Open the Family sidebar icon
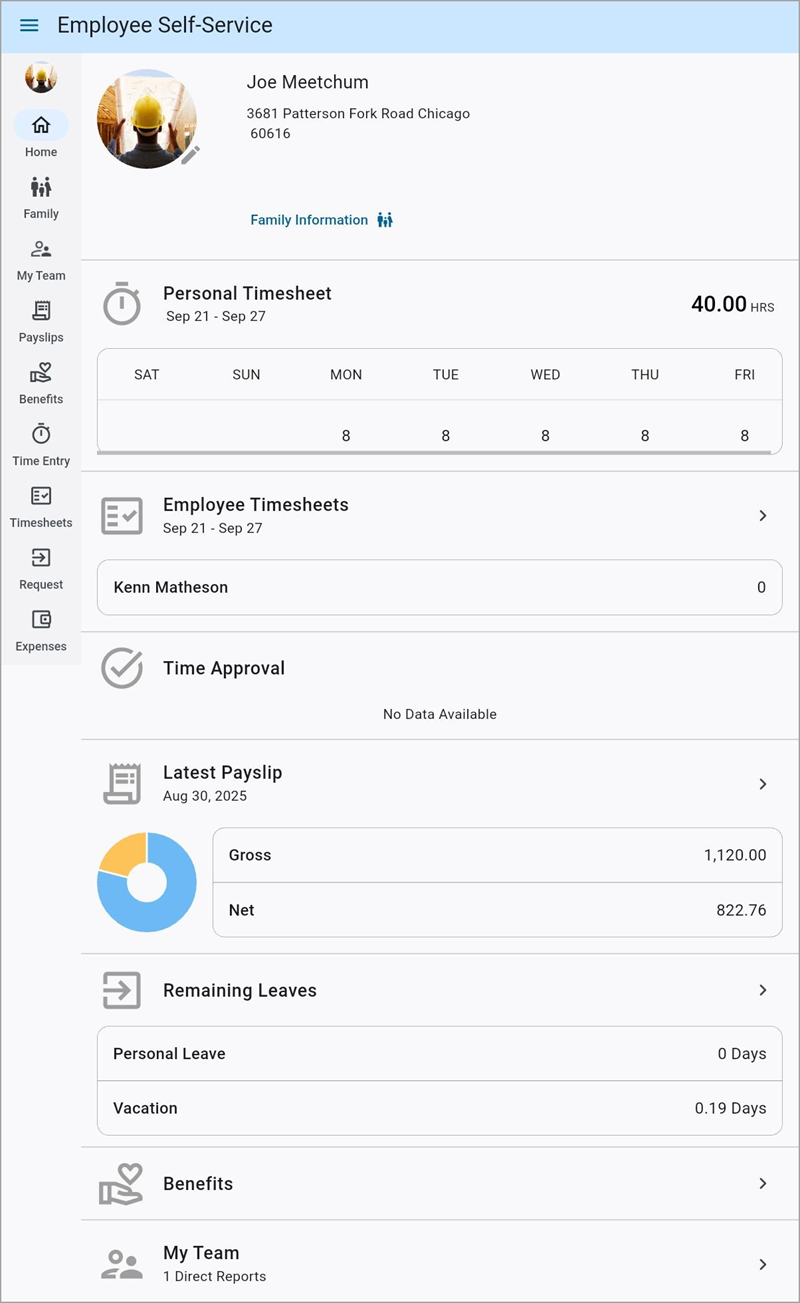Viewport: 800px width, 1303px height. pos(41,187)
